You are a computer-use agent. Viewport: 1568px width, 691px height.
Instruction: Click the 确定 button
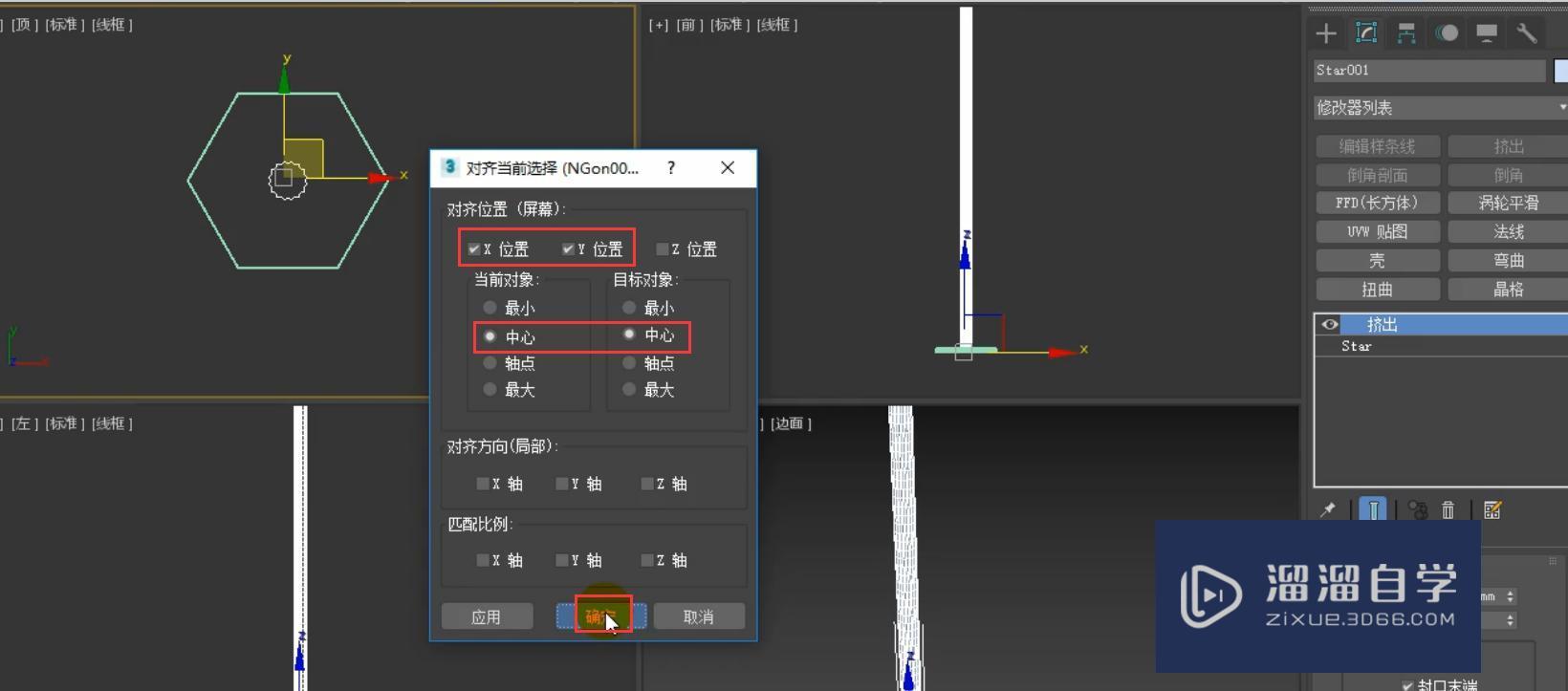[x=601, y=616]
